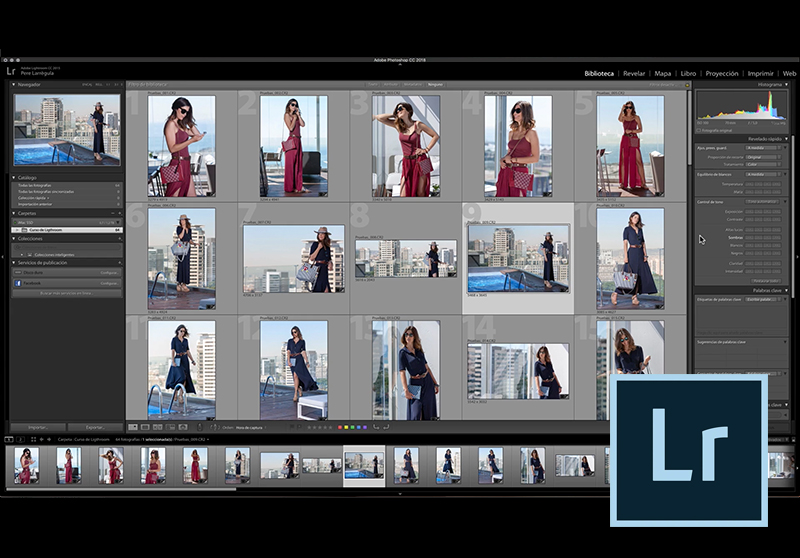This screenshot has width=800, height=558.
Task: Open the 'Equilibrio de blancos' dropdown
Action: (765, 175)
